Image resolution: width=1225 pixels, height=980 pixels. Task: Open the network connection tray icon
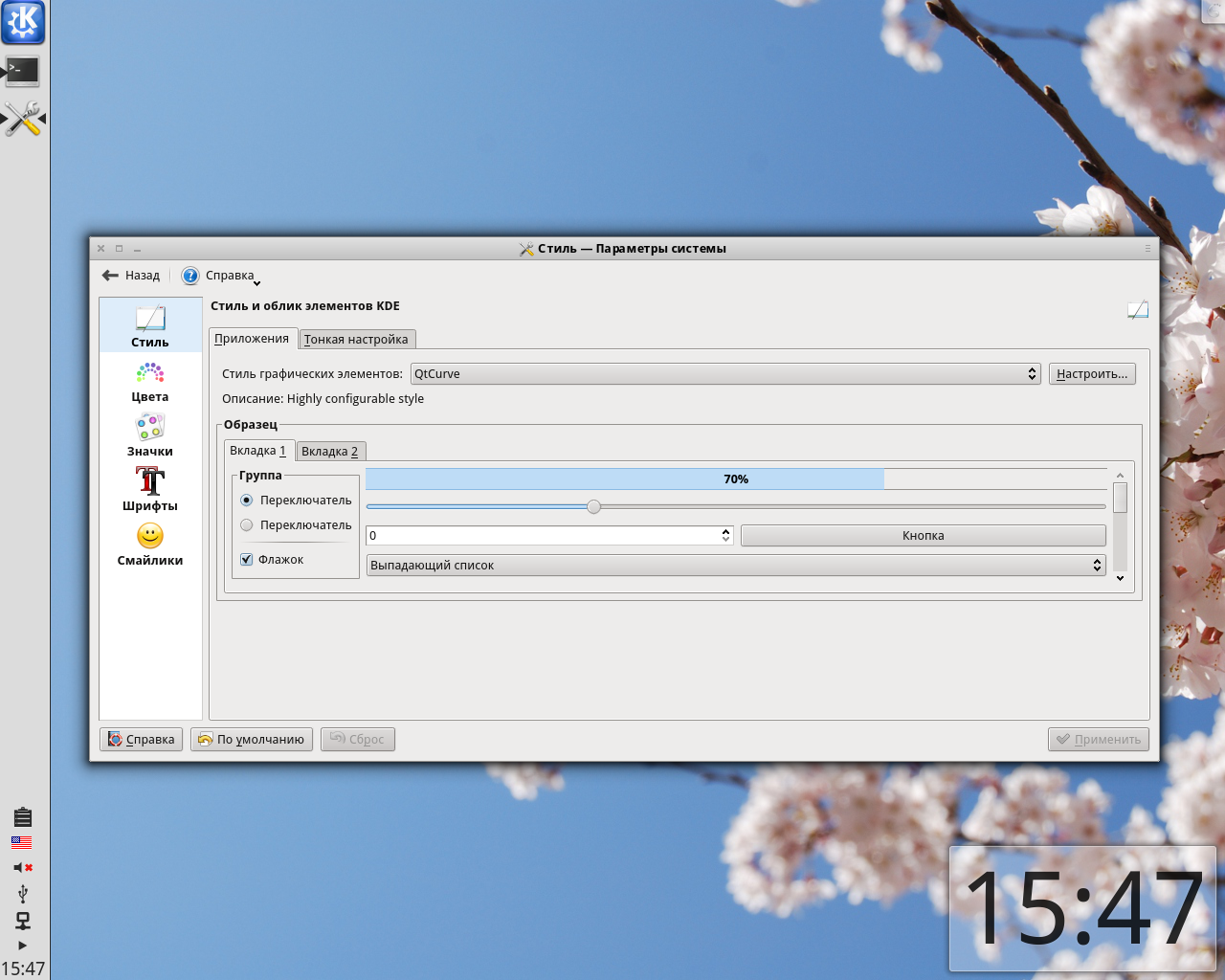(23, 921)
